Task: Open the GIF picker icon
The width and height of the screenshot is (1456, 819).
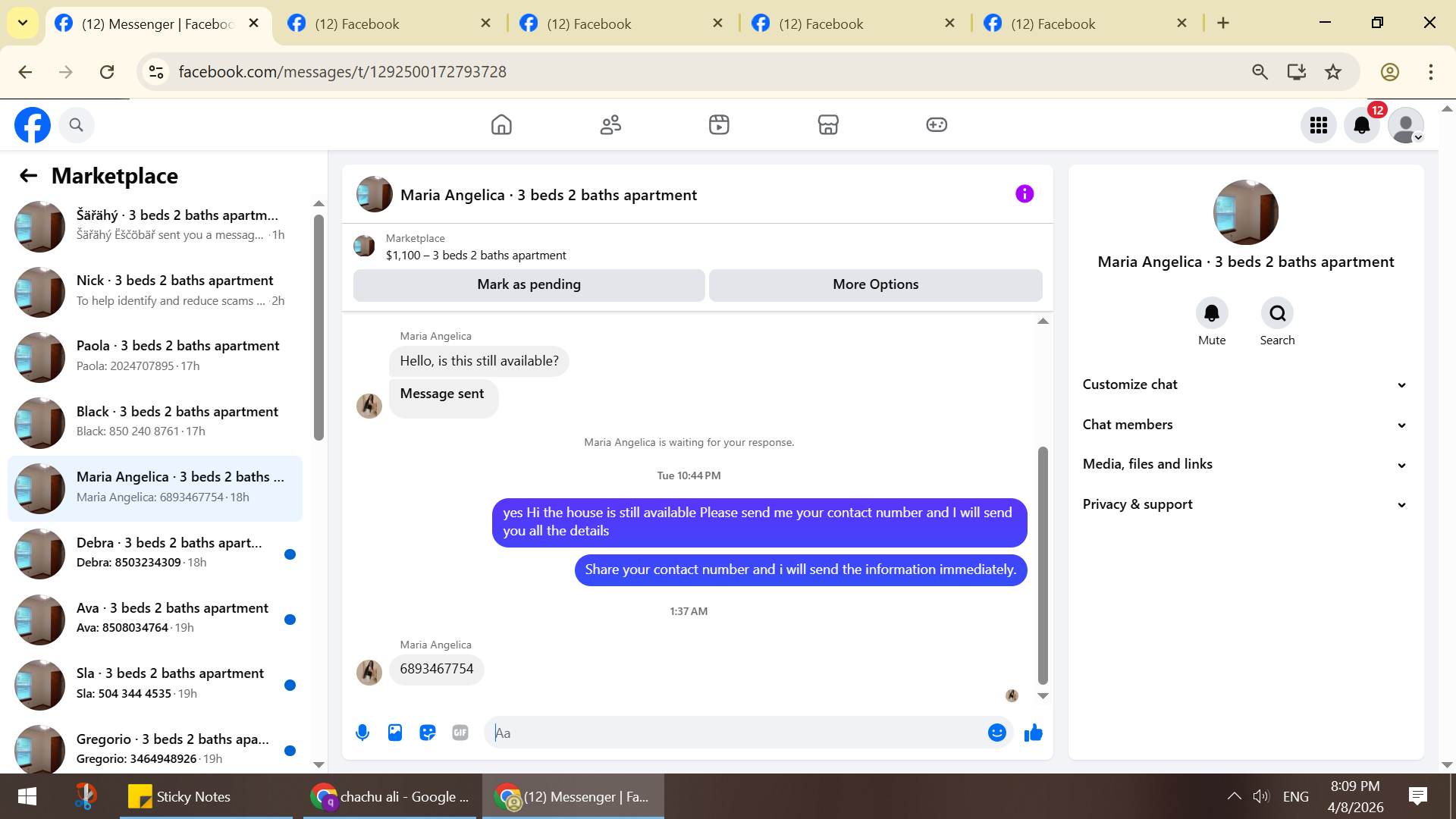Action: click(460, 733)
